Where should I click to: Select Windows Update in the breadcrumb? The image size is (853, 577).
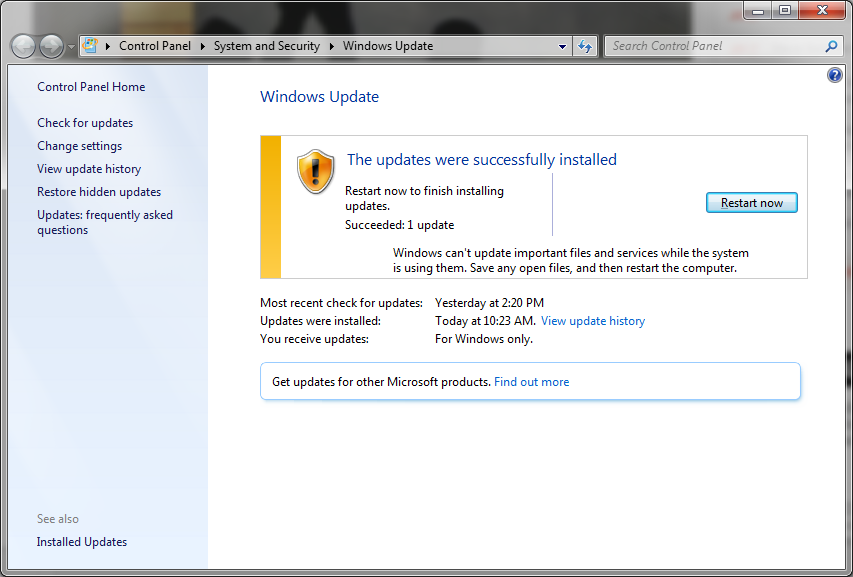(388, 46)
